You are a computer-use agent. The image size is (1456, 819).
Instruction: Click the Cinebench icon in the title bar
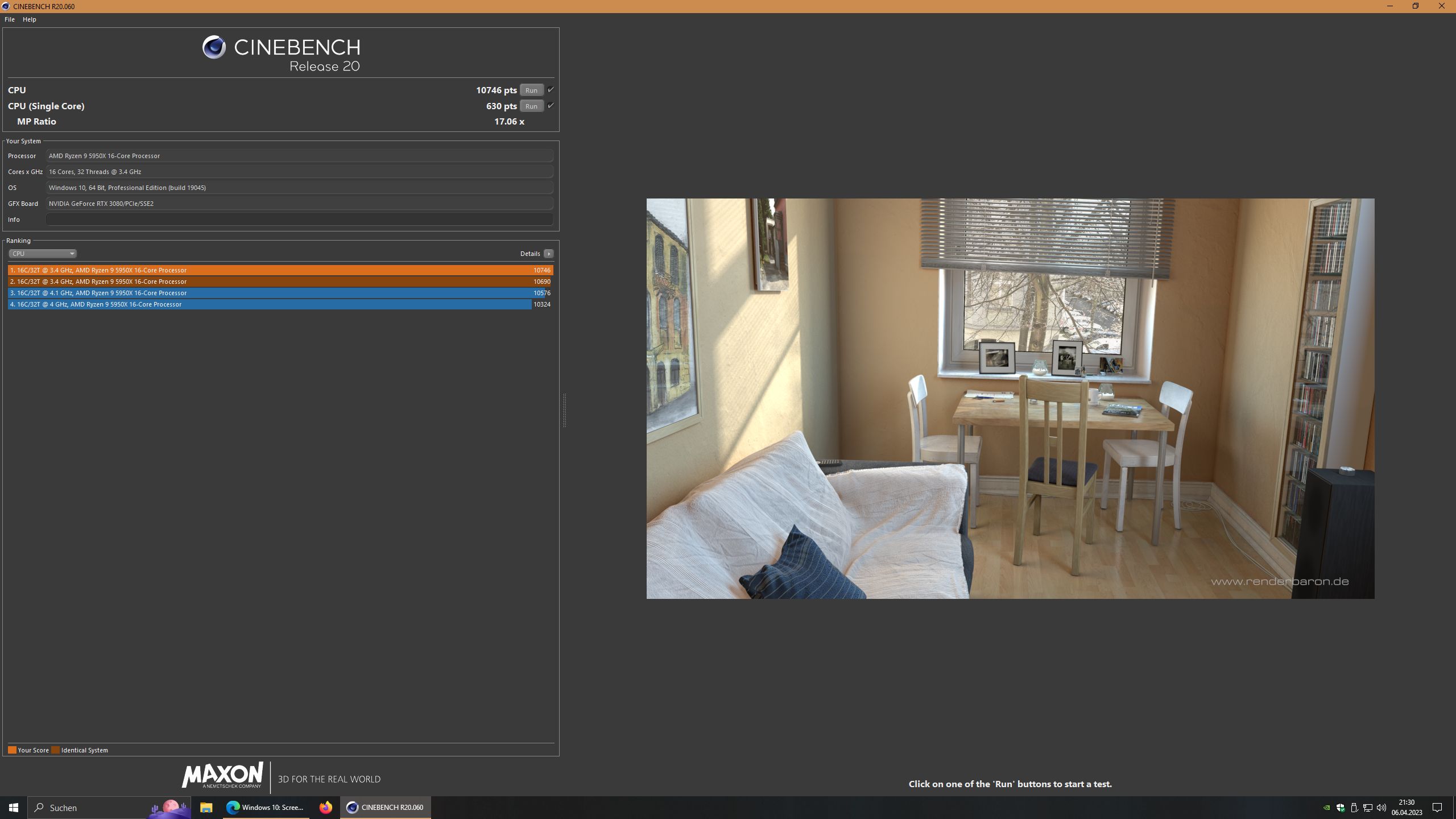6,6
